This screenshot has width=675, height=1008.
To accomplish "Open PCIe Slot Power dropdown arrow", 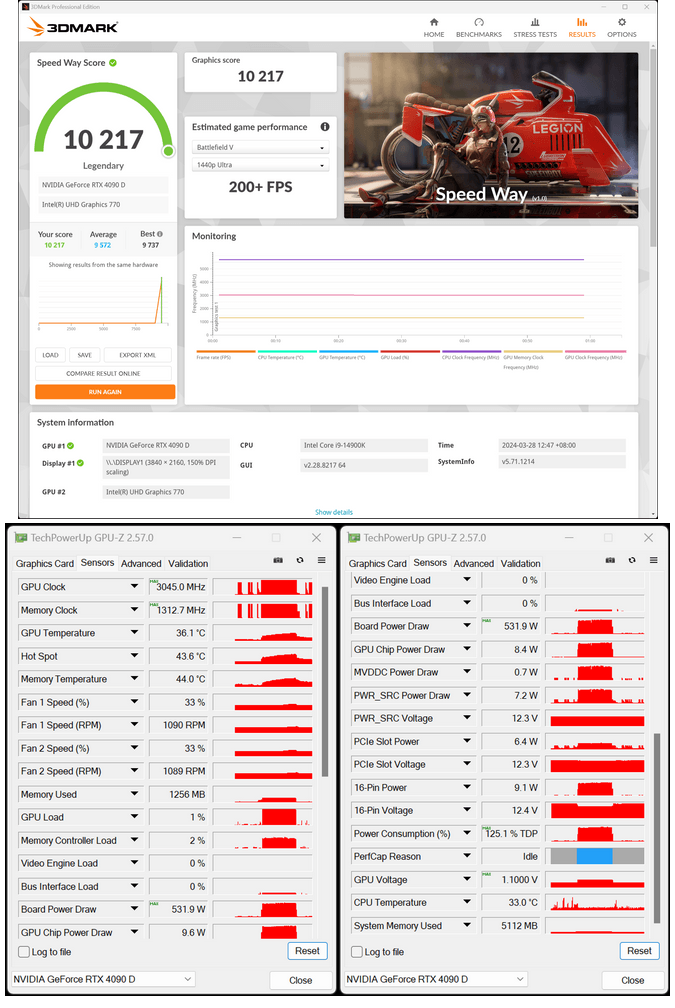I will click(x=467, y=741).
